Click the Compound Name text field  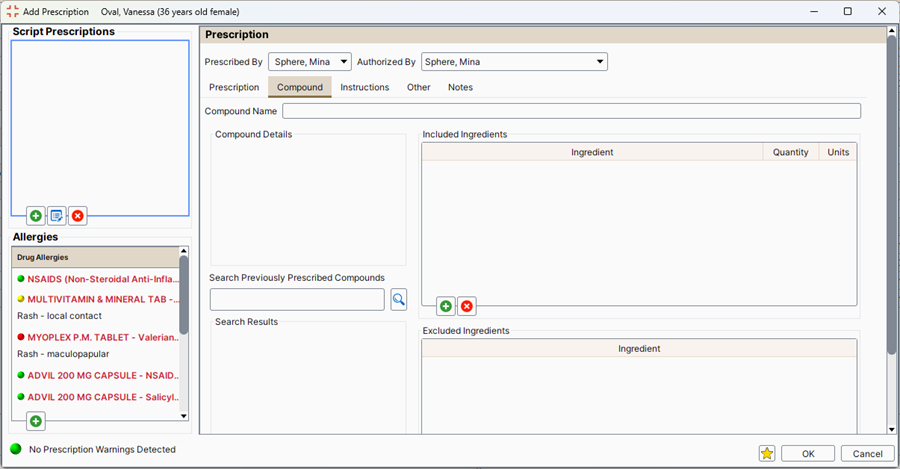[x=571, y=111]
